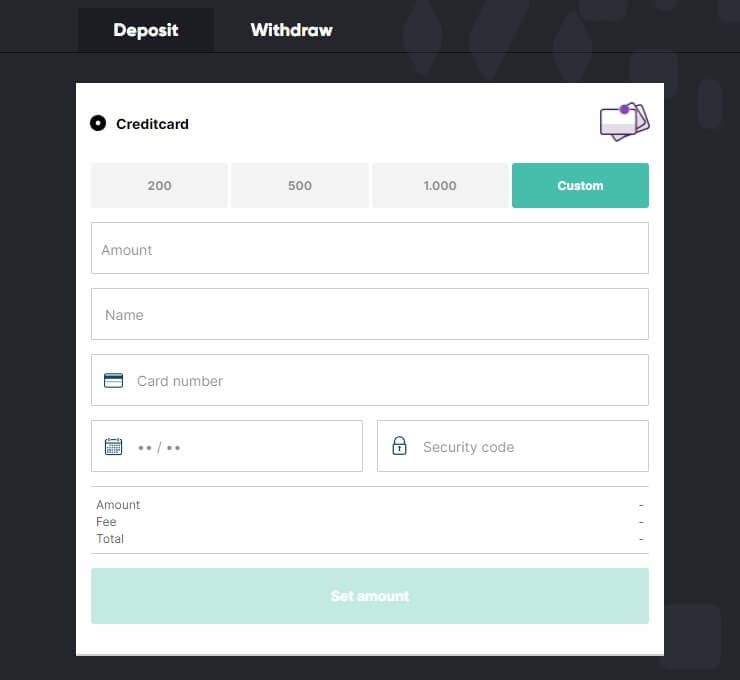This screenshot has width=740, height=680.
Task: Open the Deposit tab
Action: 146,30
